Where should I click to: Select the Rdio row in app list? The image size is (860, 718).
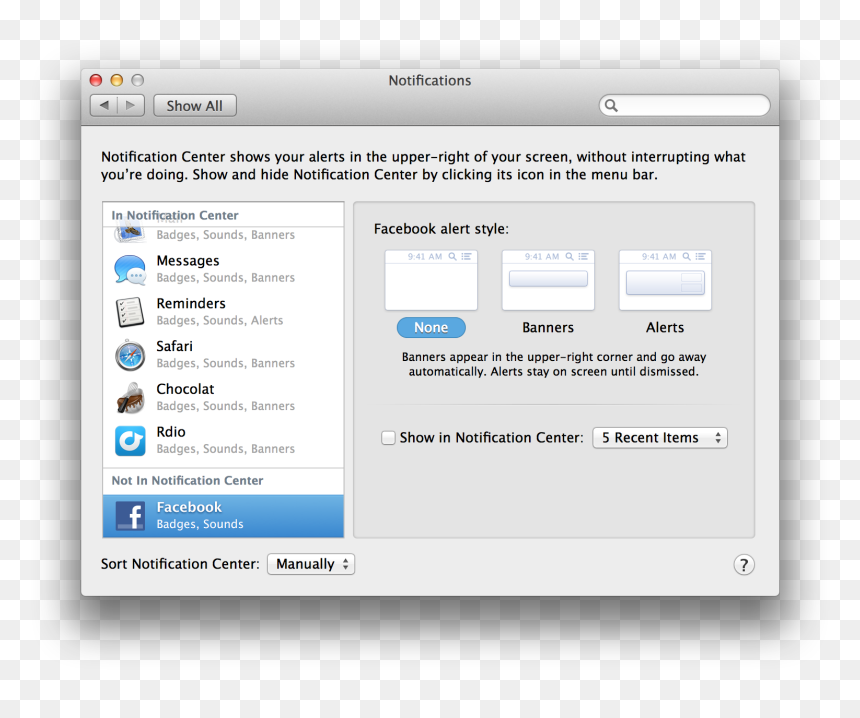[223, 440]
